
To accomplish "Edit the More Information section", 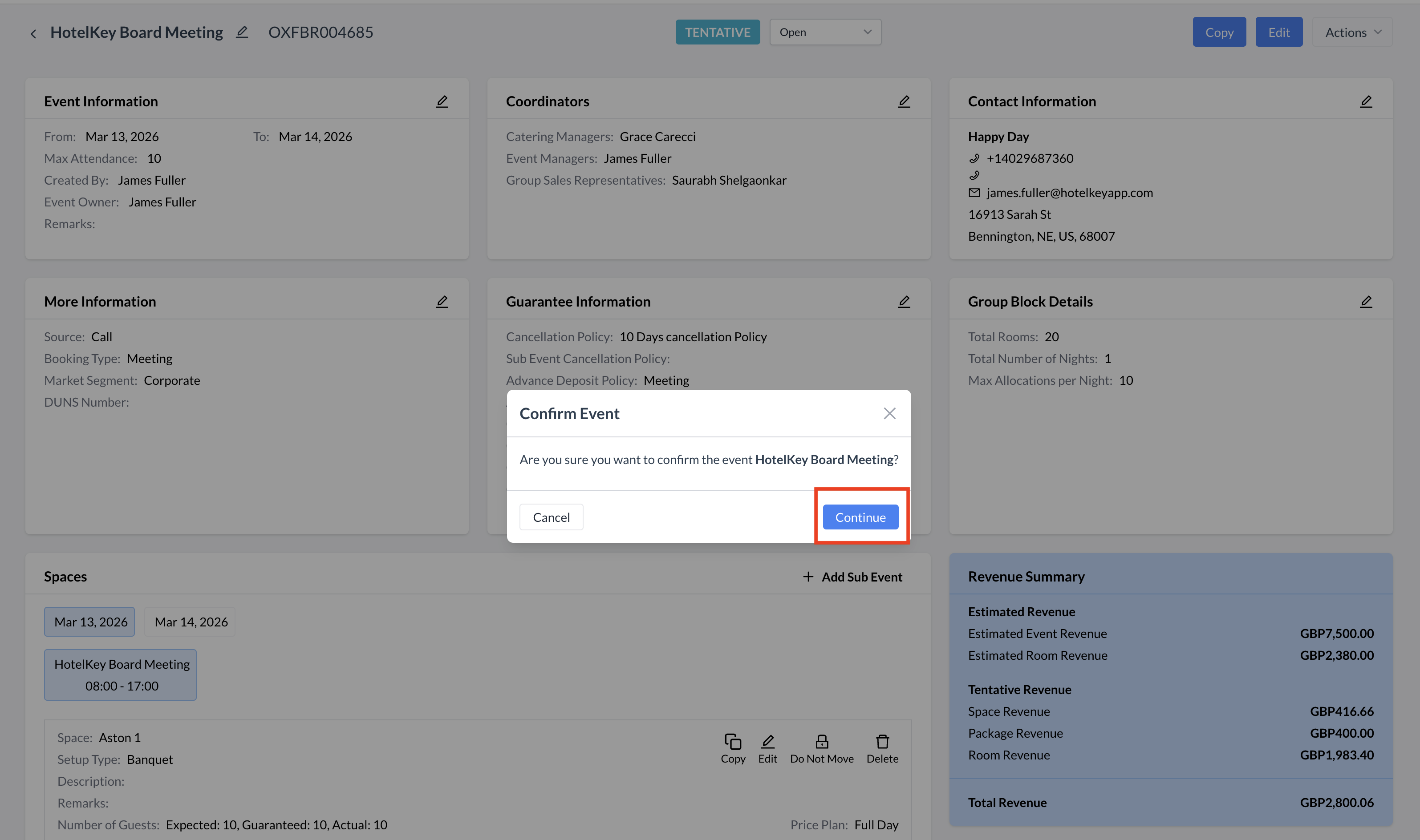I will pyautogui.click(x=442, y=302).
